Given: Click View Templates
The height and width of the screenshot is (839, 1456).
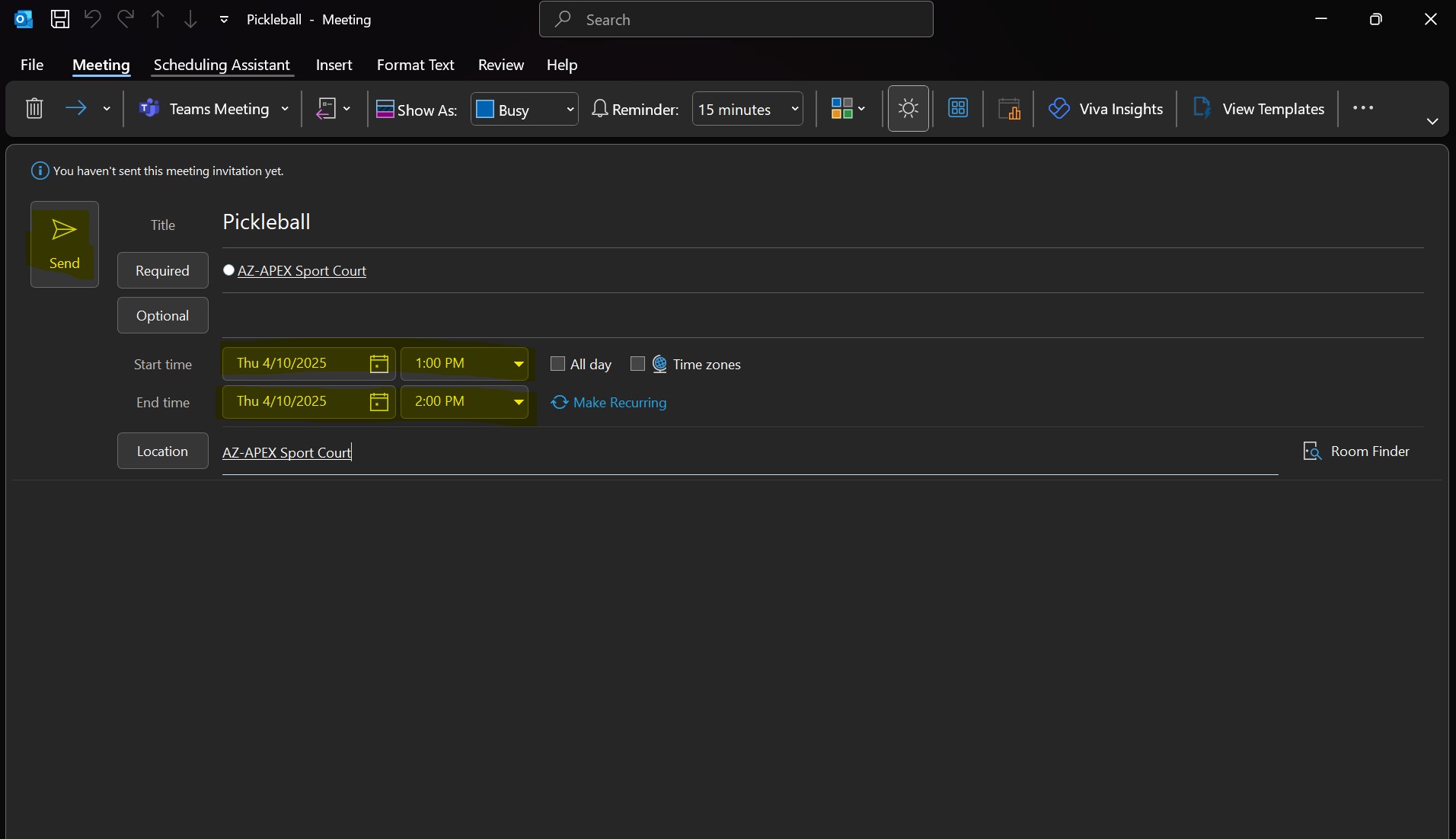Looking at the screenshot, I should tap(1259, 109).
